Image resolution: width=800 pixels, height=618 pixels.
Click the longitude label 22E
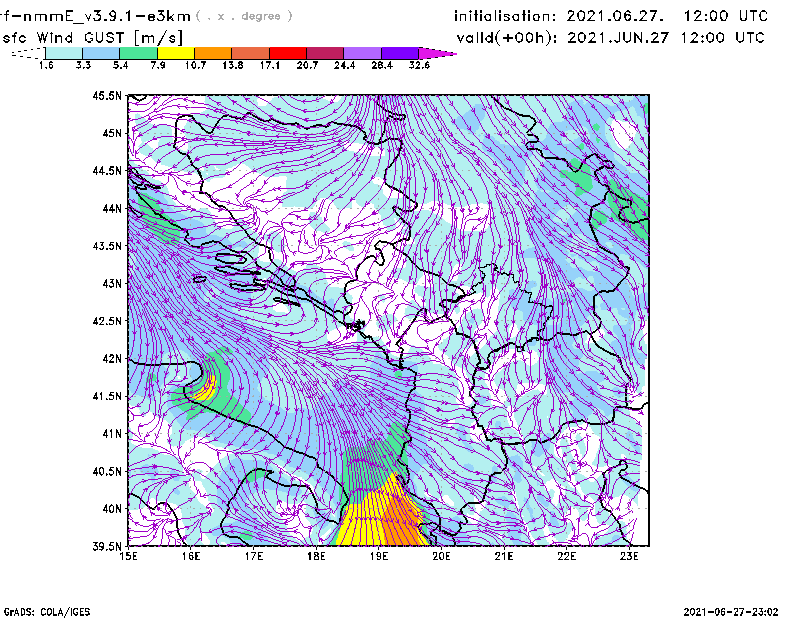(567, 557)
